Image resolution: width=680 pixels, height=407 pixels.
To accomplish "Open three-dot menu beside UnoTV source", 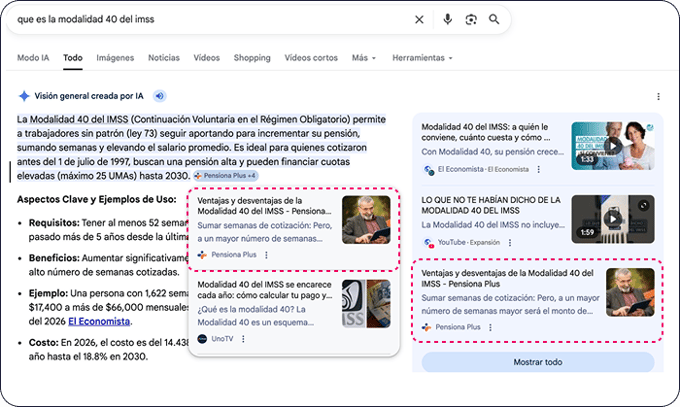I will [x=243, y=339].
